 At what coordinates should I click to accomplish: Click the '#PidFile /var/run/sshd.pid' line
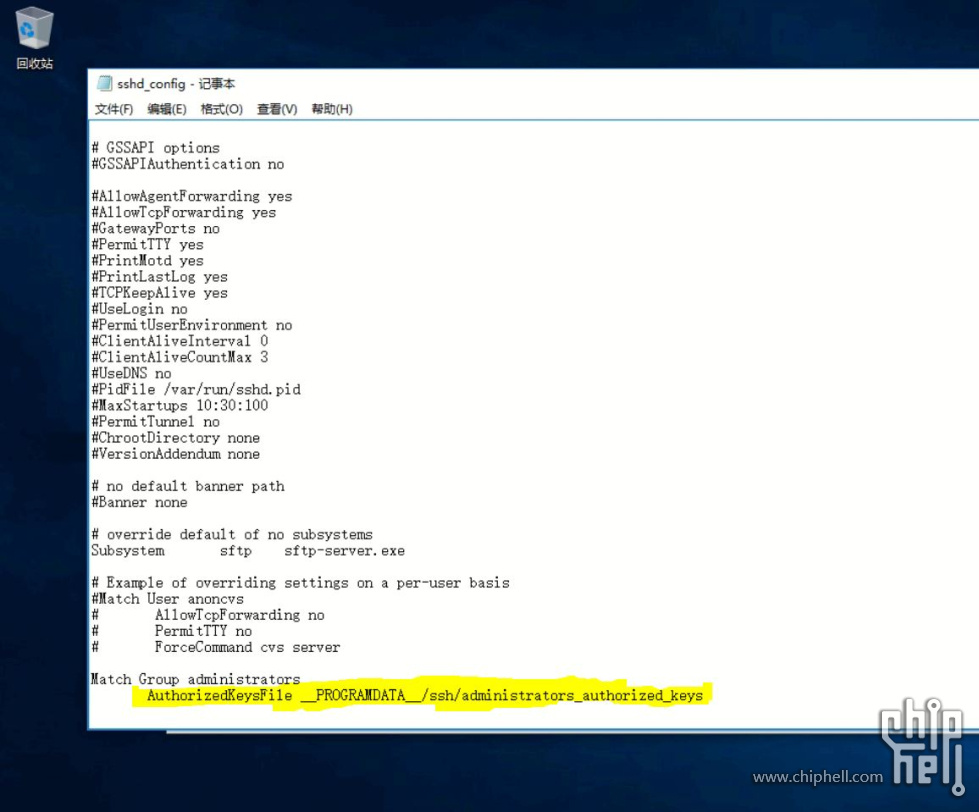[x=196, y=389]
